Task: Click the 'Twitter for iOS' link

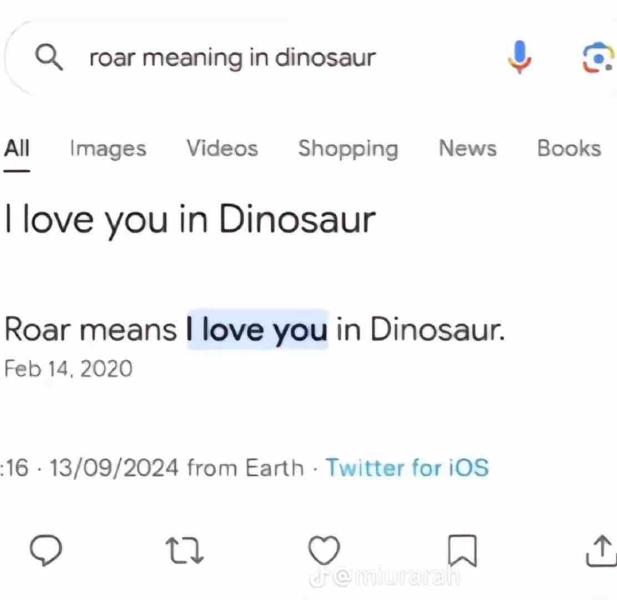Action: [x=407, y=467]
